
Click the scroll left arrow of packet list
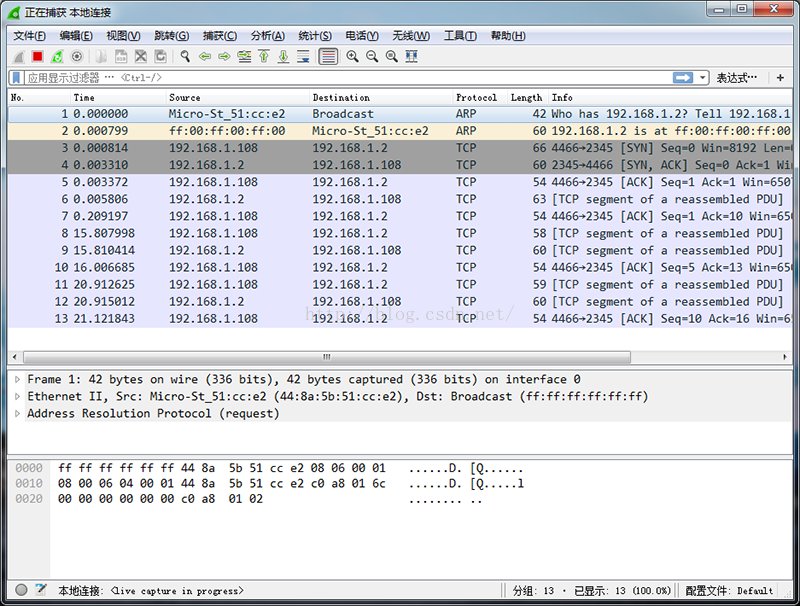click(14, 357)
